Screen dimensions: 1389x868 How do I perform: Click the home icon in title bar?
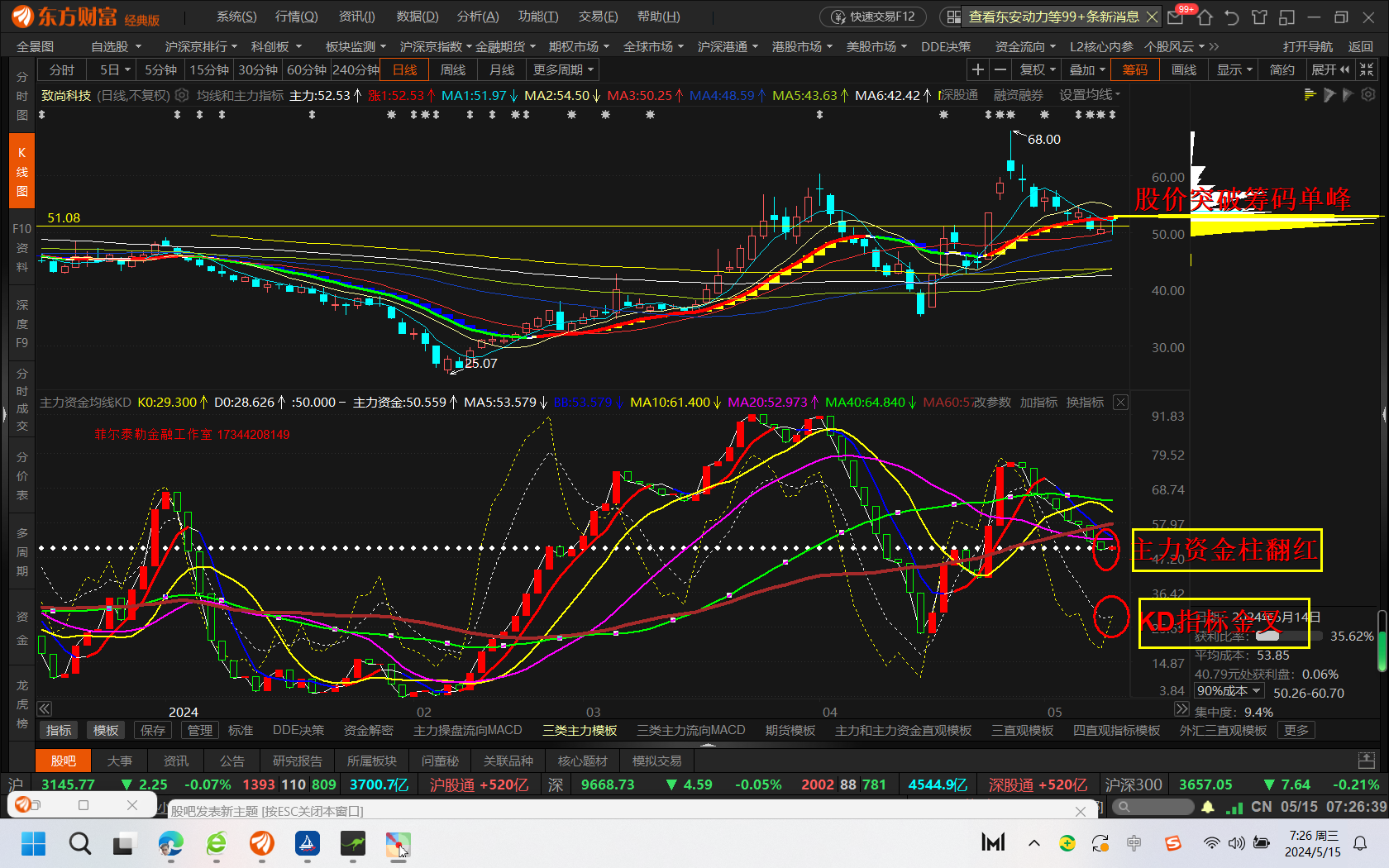click(1205, 17)
